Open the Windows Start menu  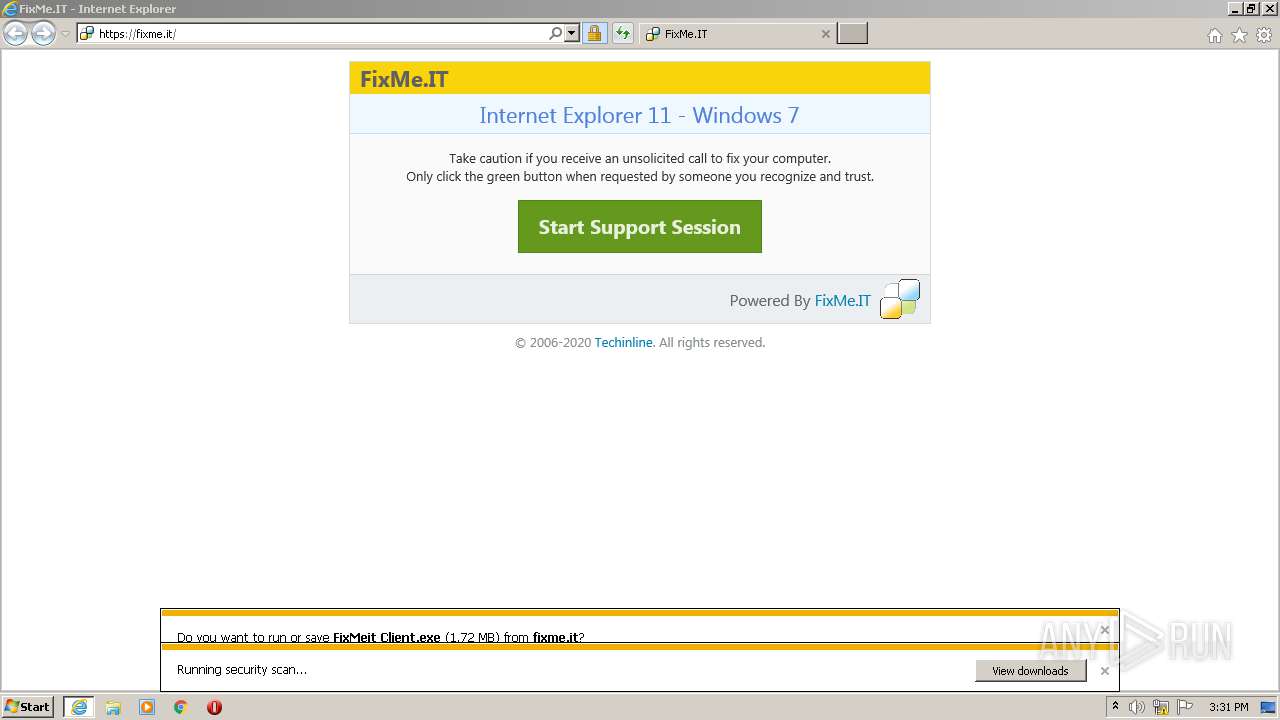click(28, 706)
